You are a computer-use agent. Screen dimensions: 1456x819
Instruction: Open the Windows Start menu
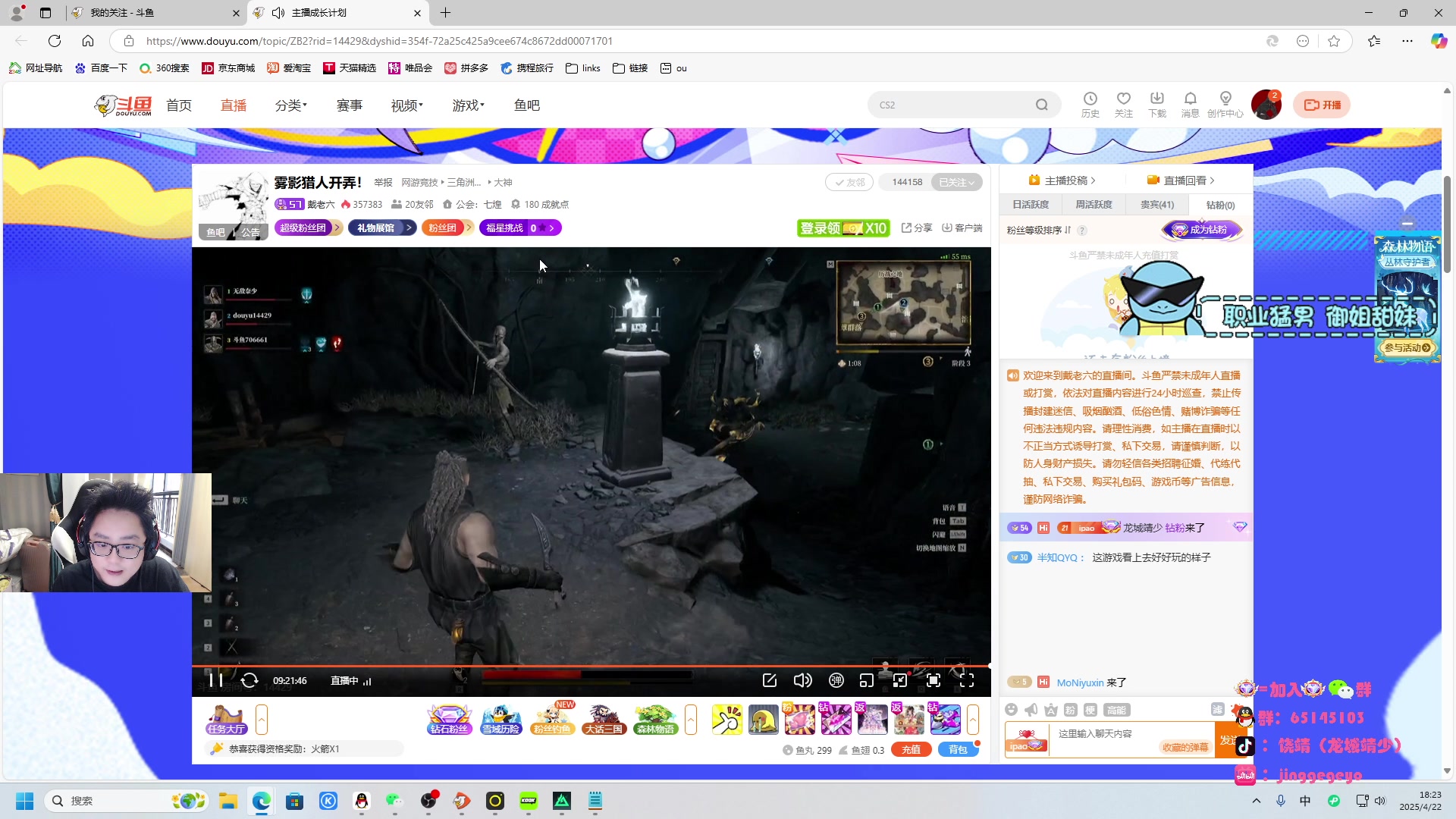[25, 801]
